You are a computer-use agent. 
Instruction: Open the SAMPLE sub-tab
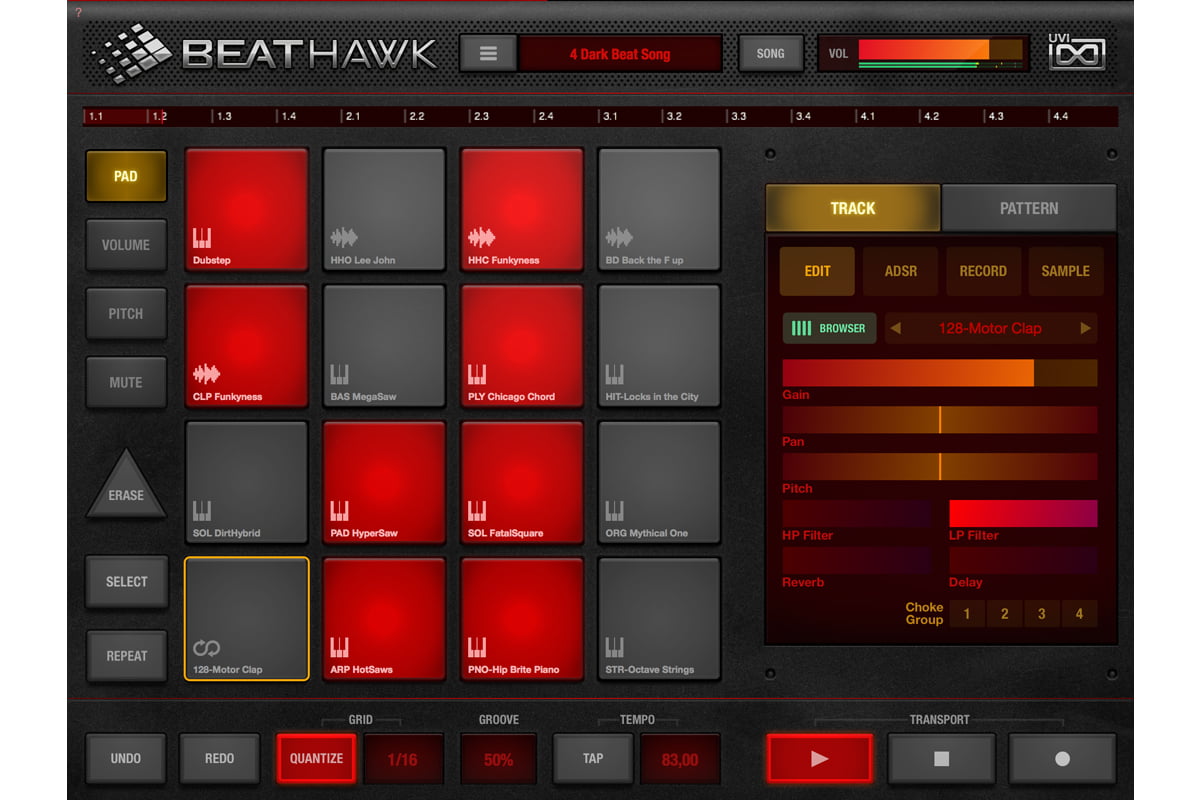(1066, 271)
